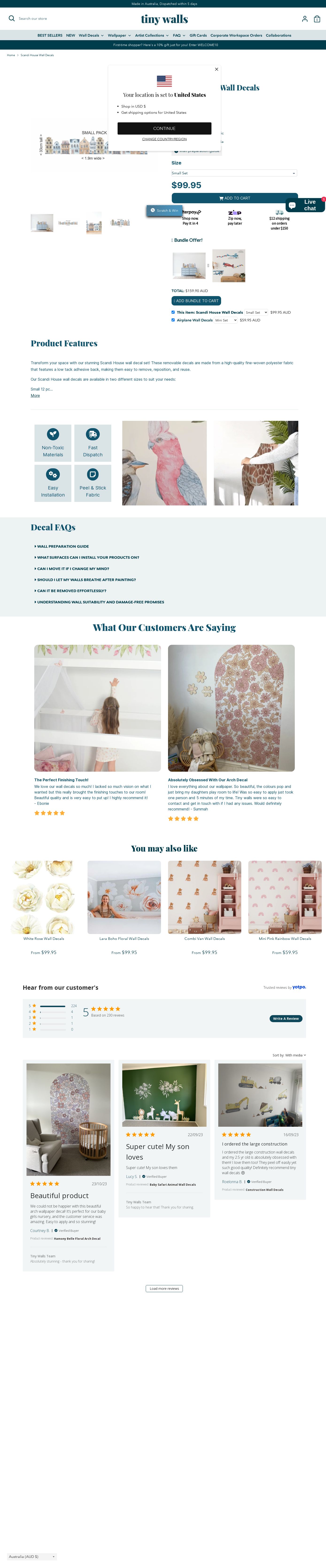This screenshot has height=1568, width=326.
Task: Open the account user icon
Action: click(305, 19)
